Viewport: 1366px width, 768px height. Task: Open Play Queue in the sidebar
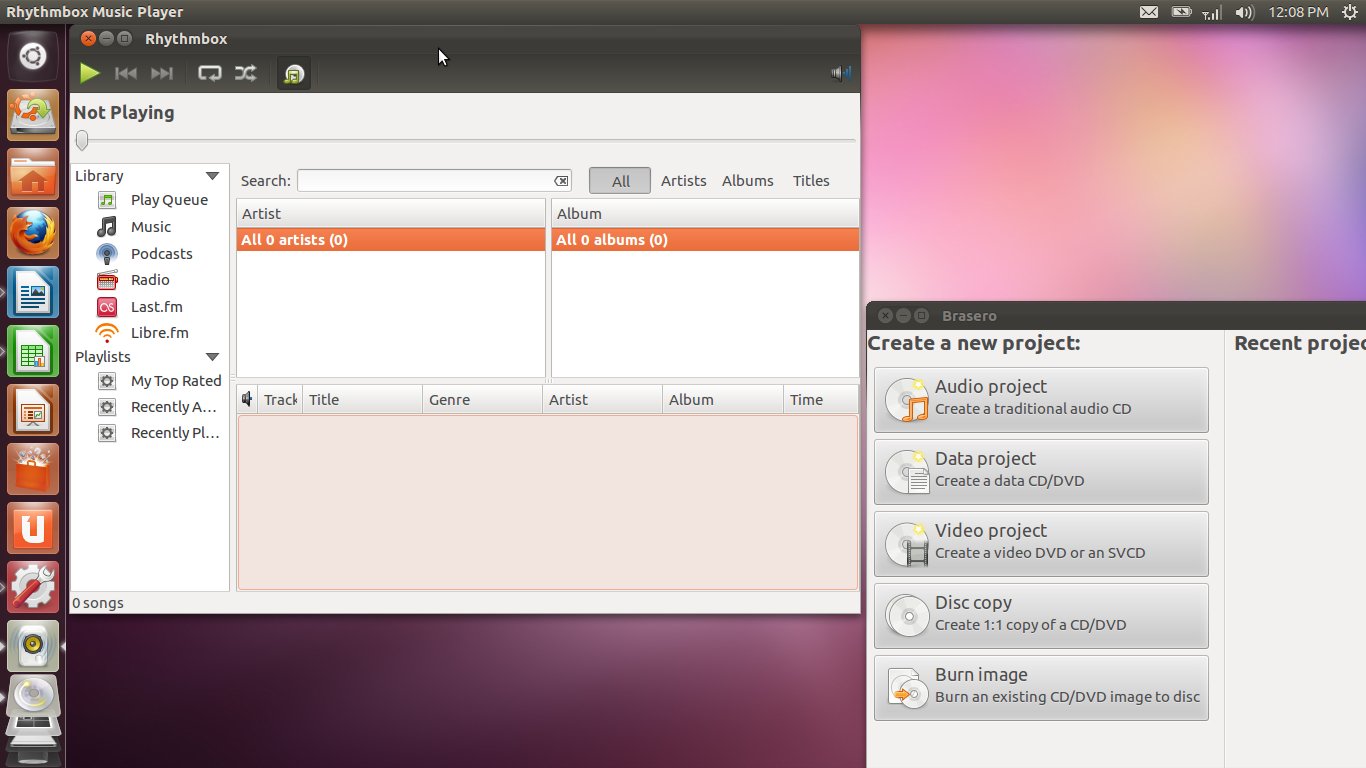169,200
